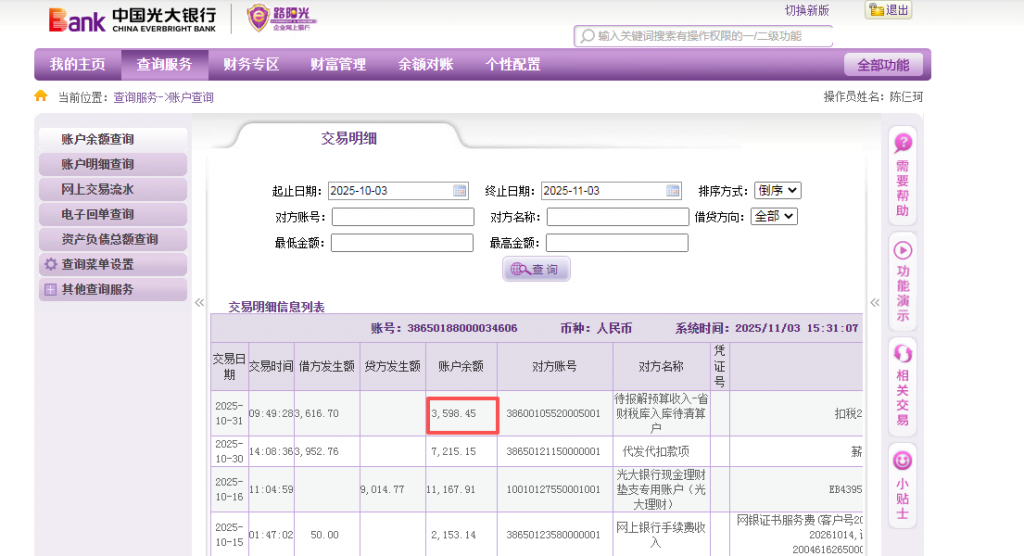The image size is (1024, 556).
Task: Click the 查询 search button
Action: tap(536, 269)
